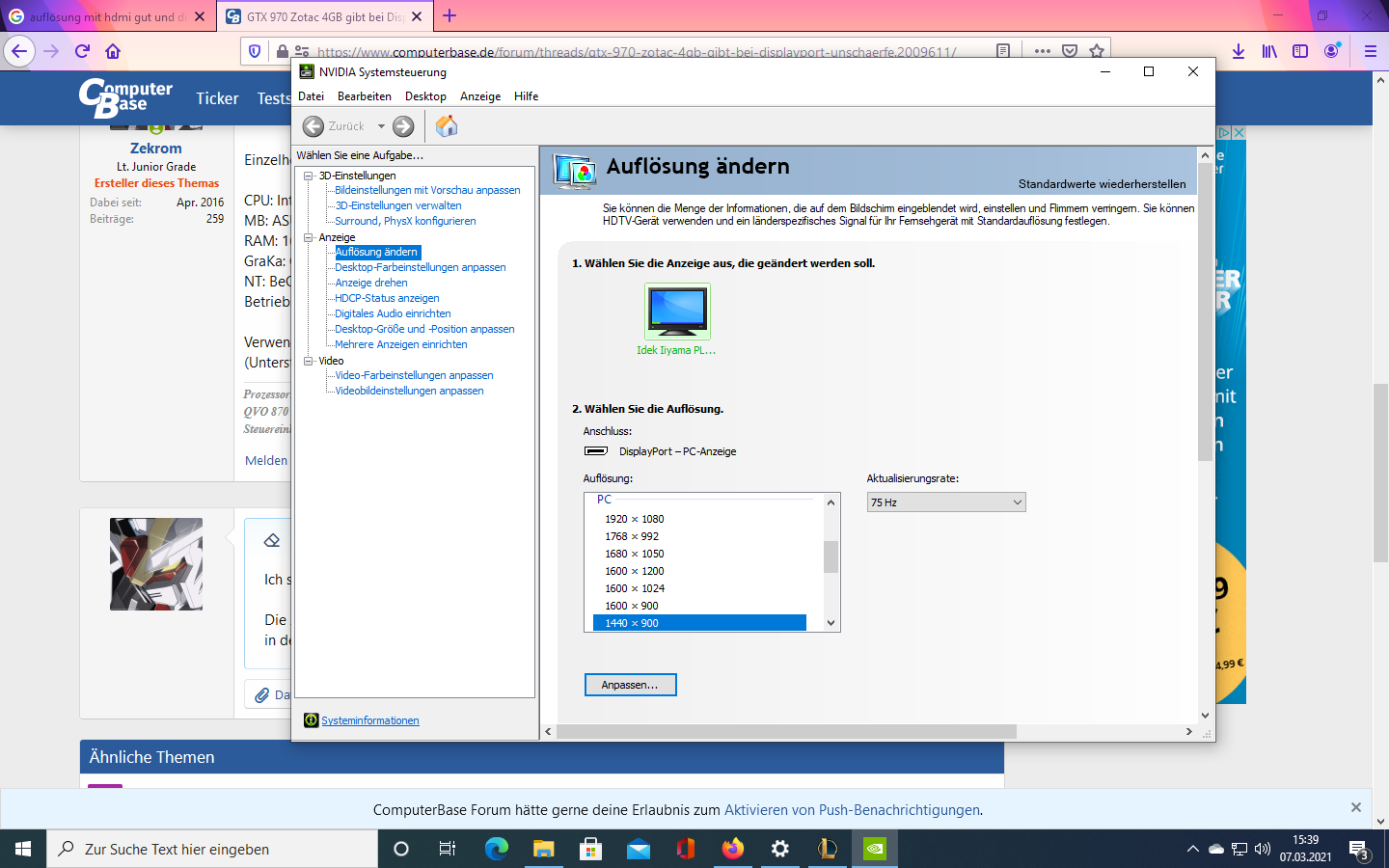Click the Zurück back arrow button
The image size is (1389, 868).
[x=313, y=126]
